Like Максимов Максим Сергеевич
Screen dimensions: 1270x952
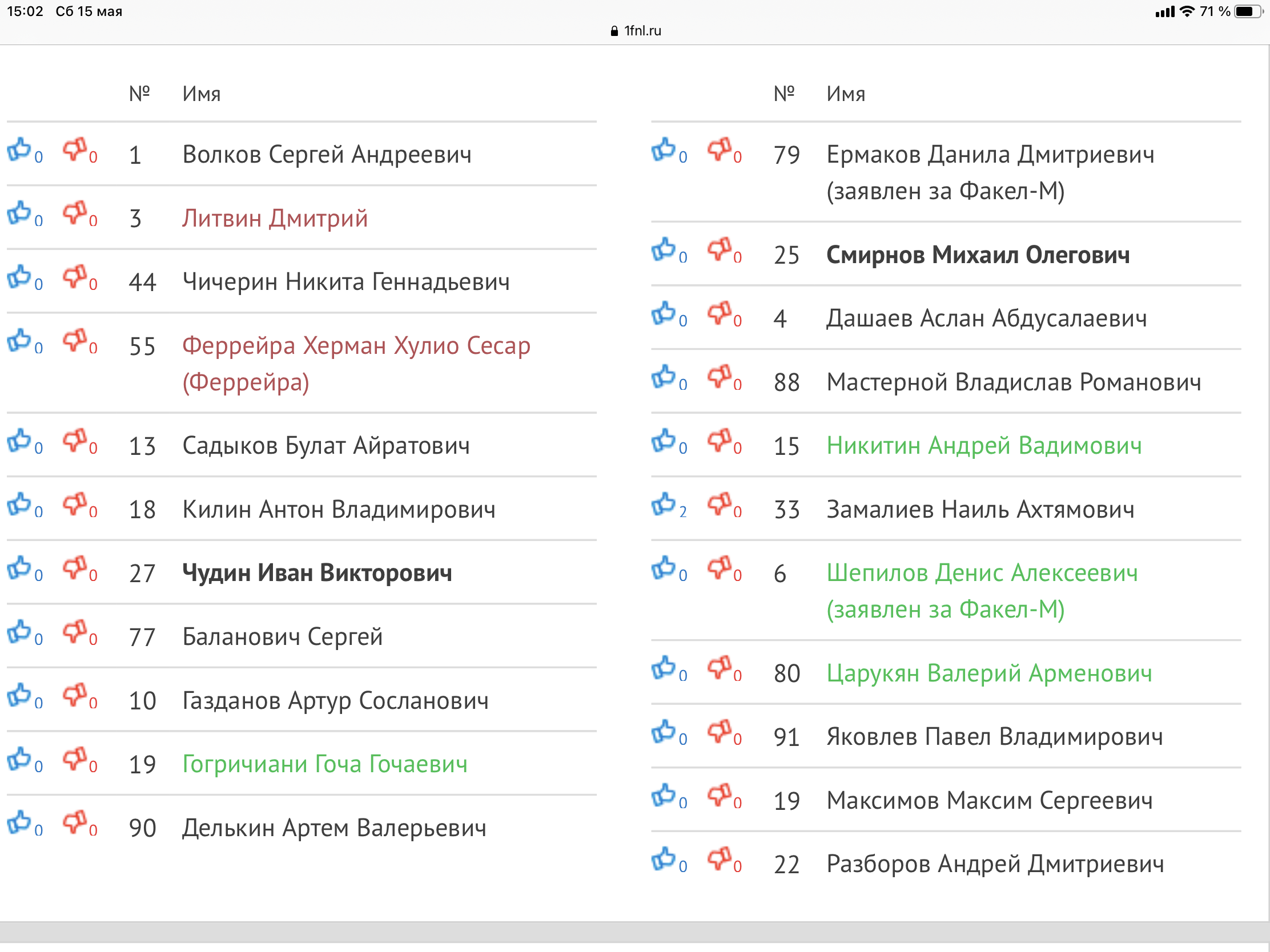pyautogui.click(x=664, y=796)
